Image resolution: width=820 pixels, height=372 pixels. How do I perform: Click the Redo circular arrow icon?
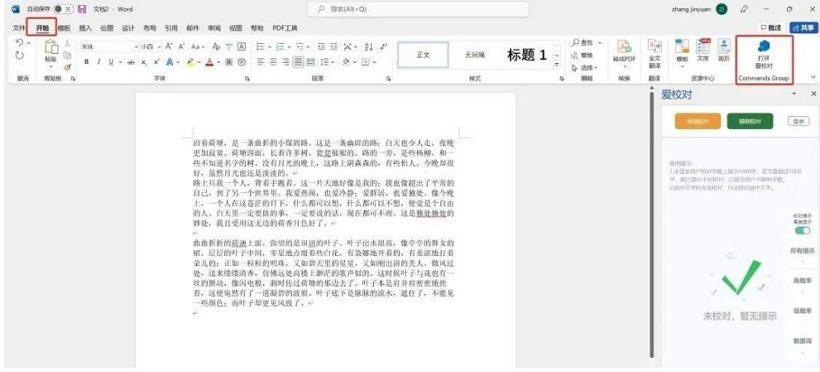click(20, 55)
